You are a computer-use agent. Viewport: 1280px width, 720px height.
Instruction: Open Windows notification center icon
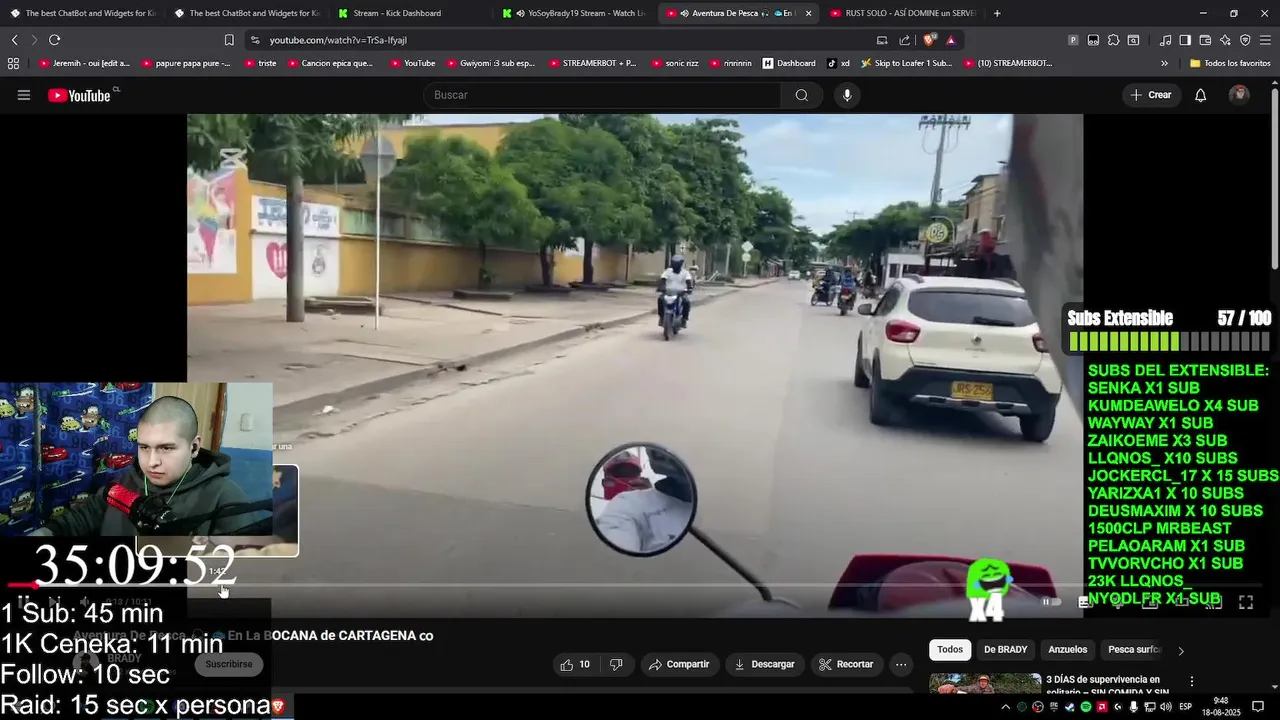pos(1258,707)
